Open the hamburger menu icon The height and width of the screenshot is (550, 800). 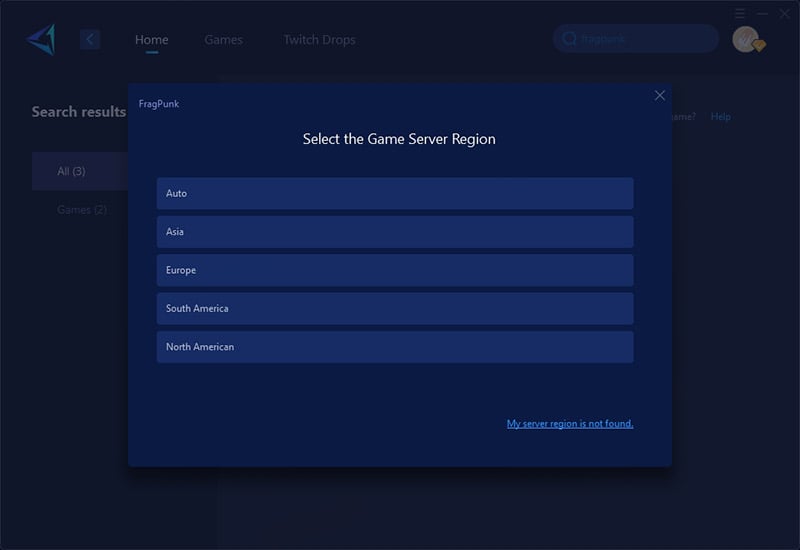pyautogui.click(x=740, y=13)
